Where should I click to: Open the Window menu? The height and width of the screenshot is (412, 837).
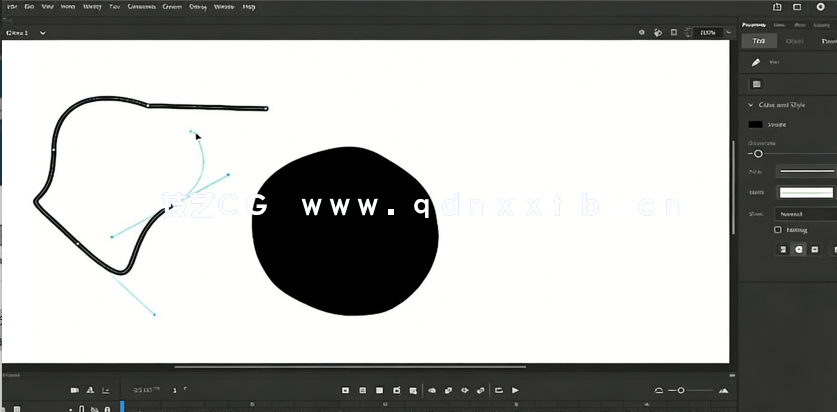224,7
